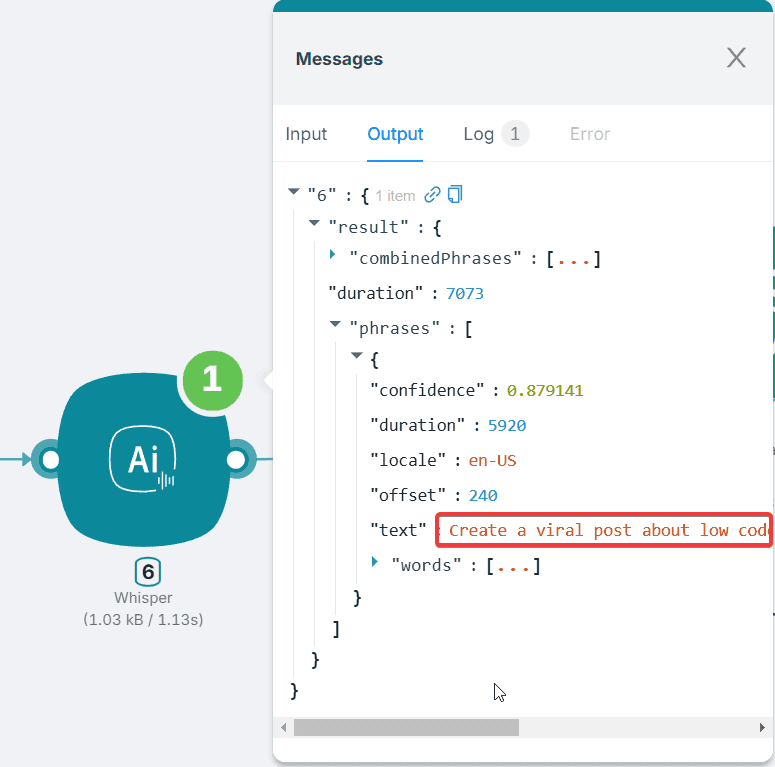Expand the "words" array
Image resolution: width=775 pixels, height=767 pixels.
(375, 563)
